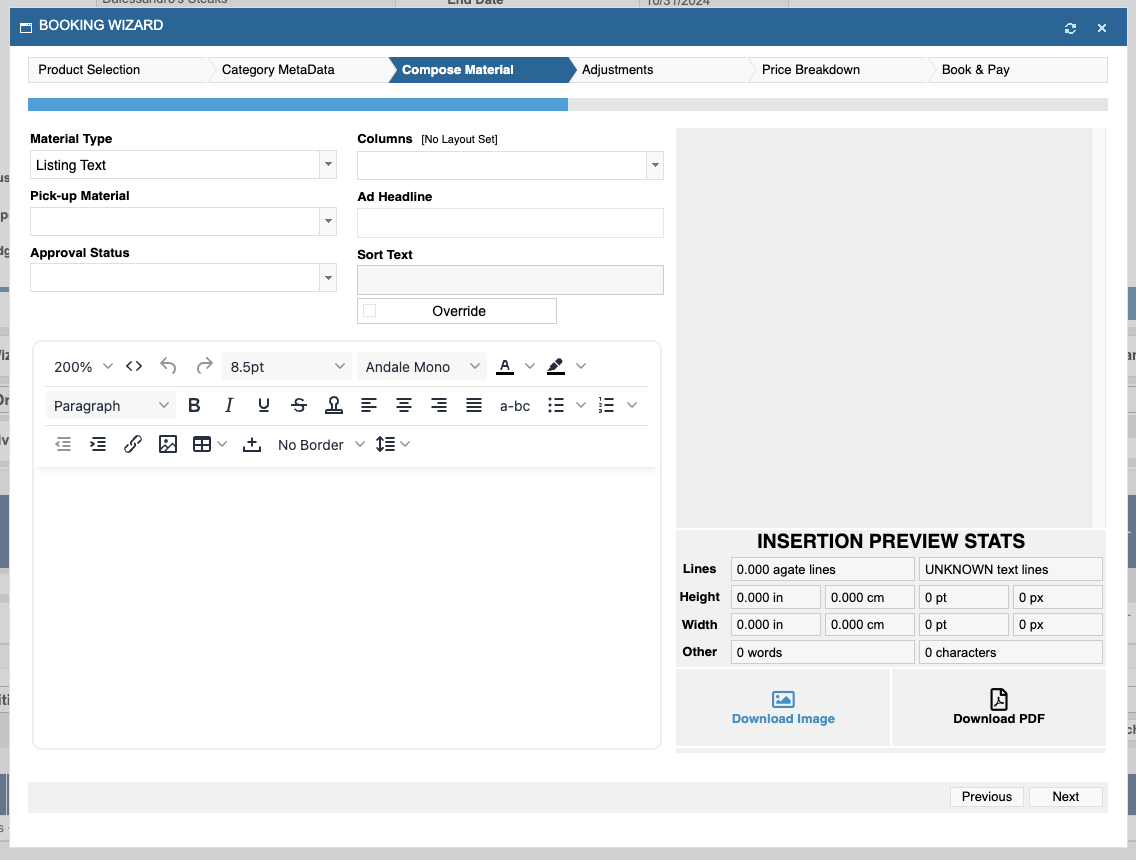Click the strikethrough formatting icon
The height and width of the screenshot is (860, 1136).
pos(299,405)
